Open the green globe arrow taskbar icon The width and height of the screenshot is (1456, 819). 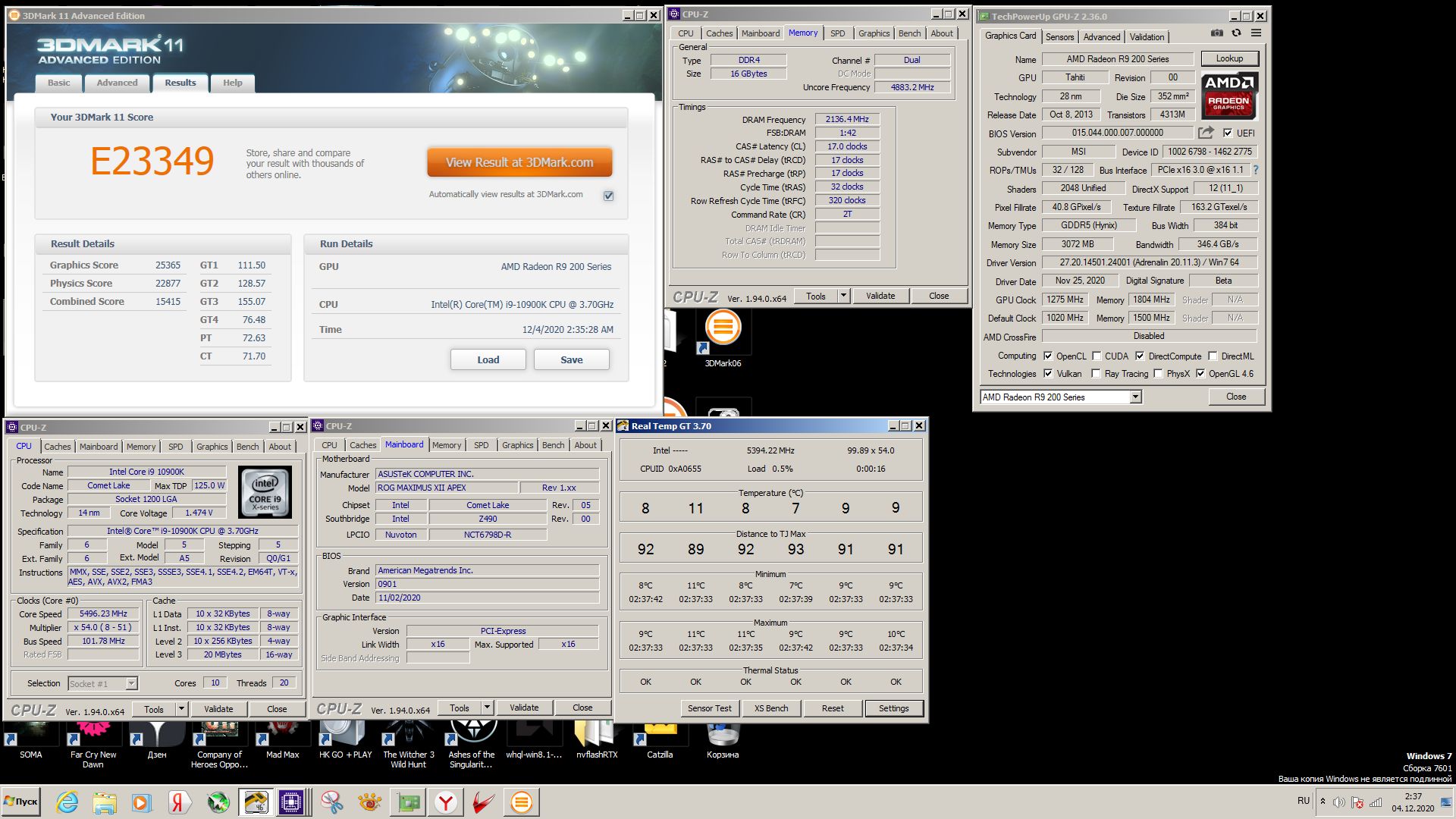[218, 802]
